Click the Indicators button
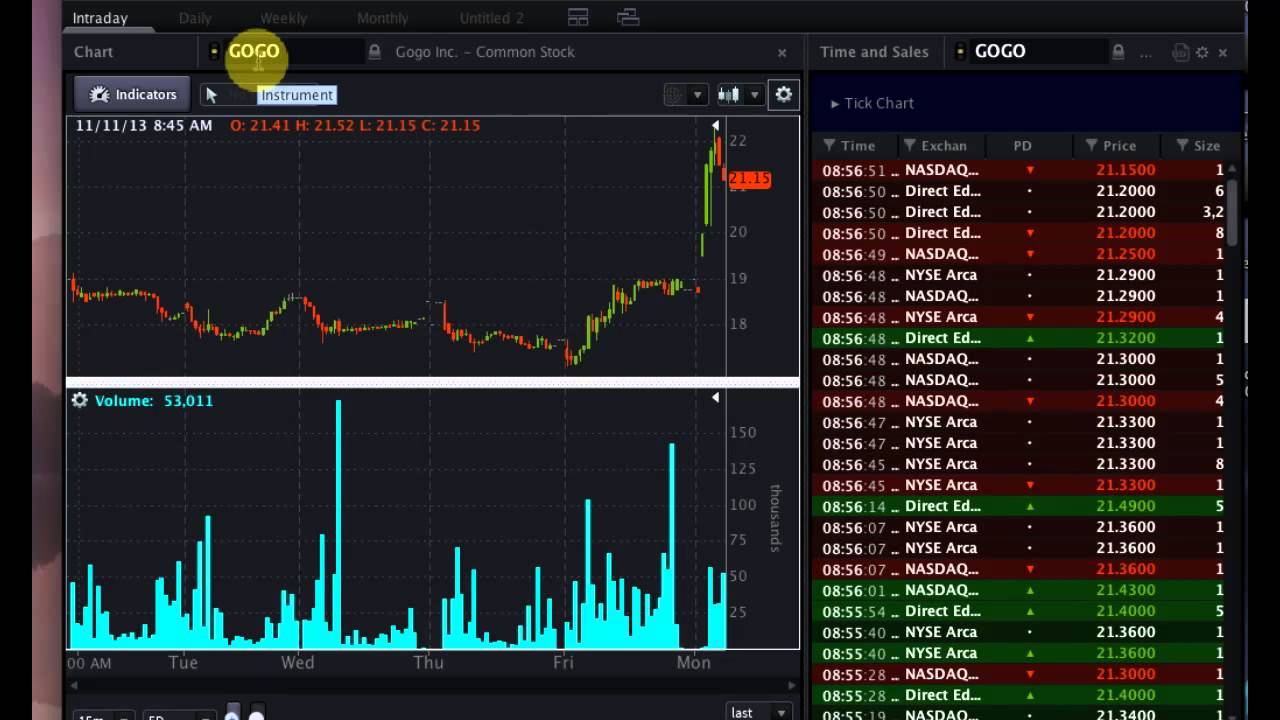 click(133, 94)
